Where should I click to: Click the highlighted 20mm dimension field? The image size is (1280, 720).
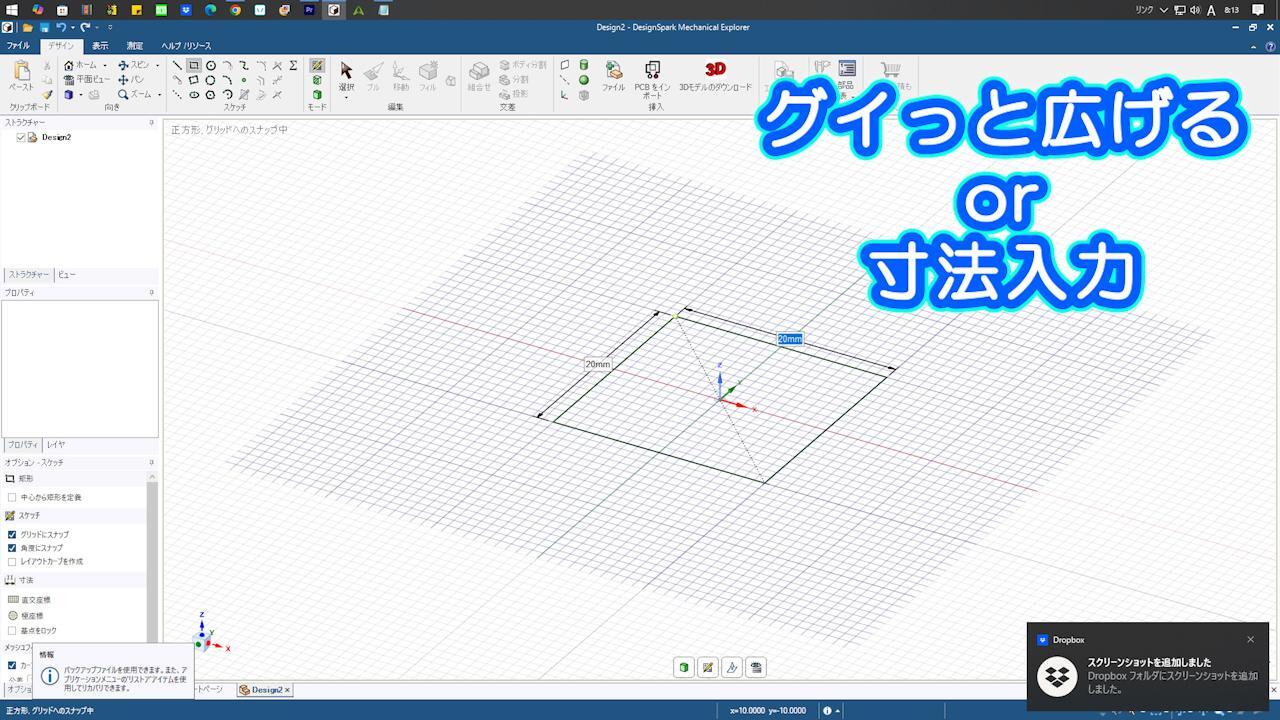pos(790,339)
